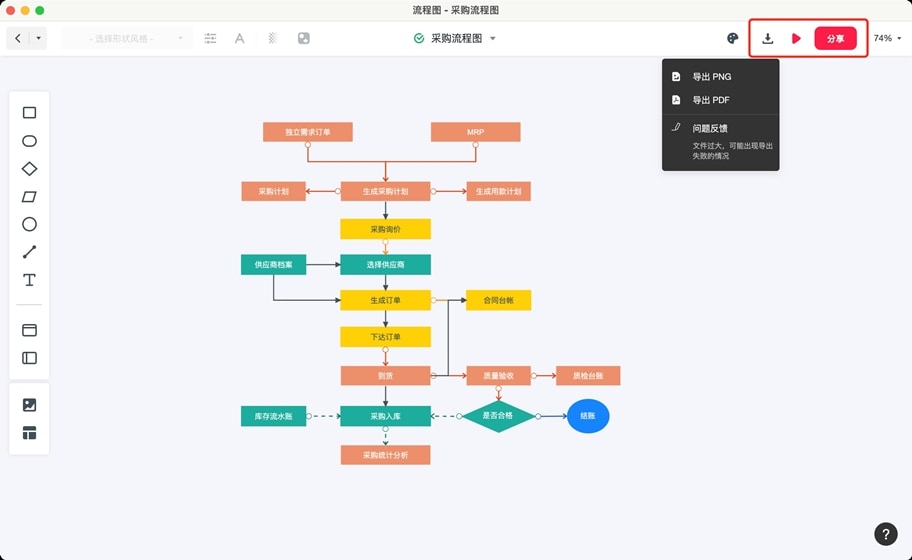This screenshot has height=560, width=912.
Task: Select the text tool
Action: (x=29, y=280)
